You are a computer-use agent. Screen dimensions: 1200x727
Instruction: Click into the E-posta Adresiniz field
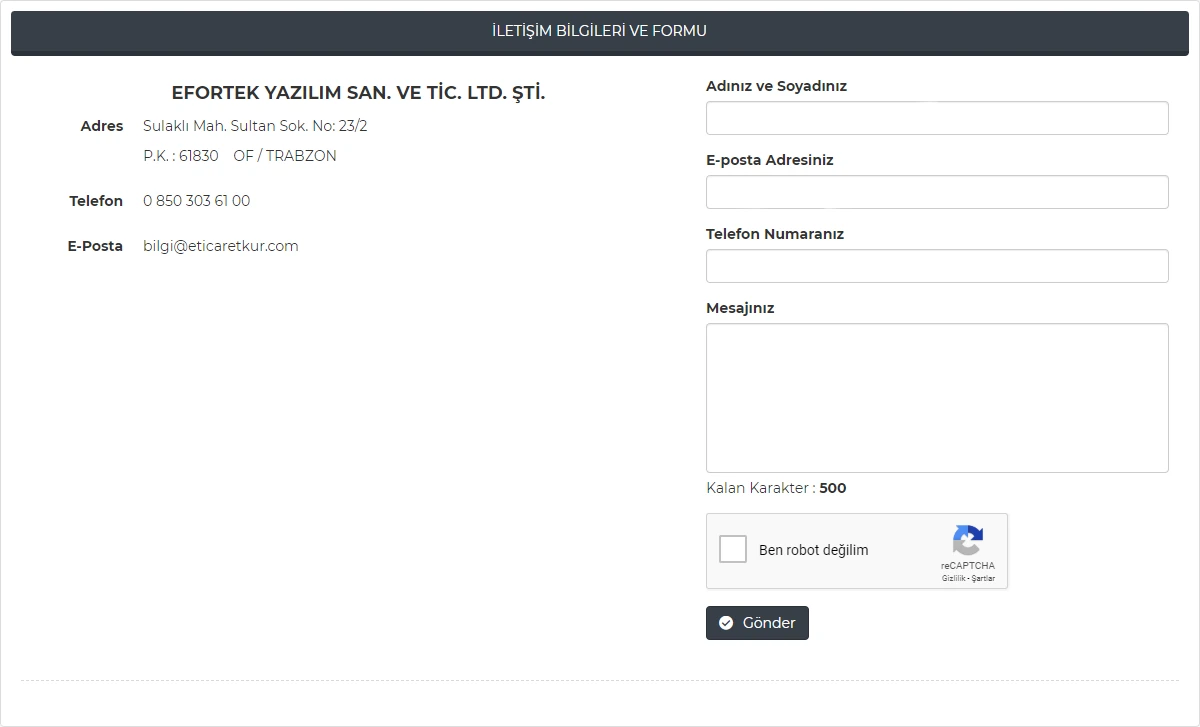(x=937, y=192)
